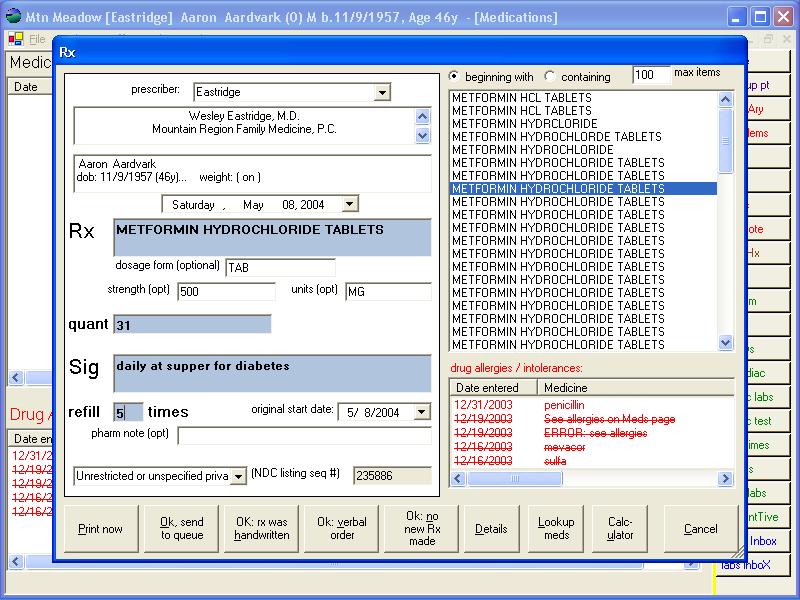Open the prescription date picker dropdown
800x600 pixels.
pos(348,204)
